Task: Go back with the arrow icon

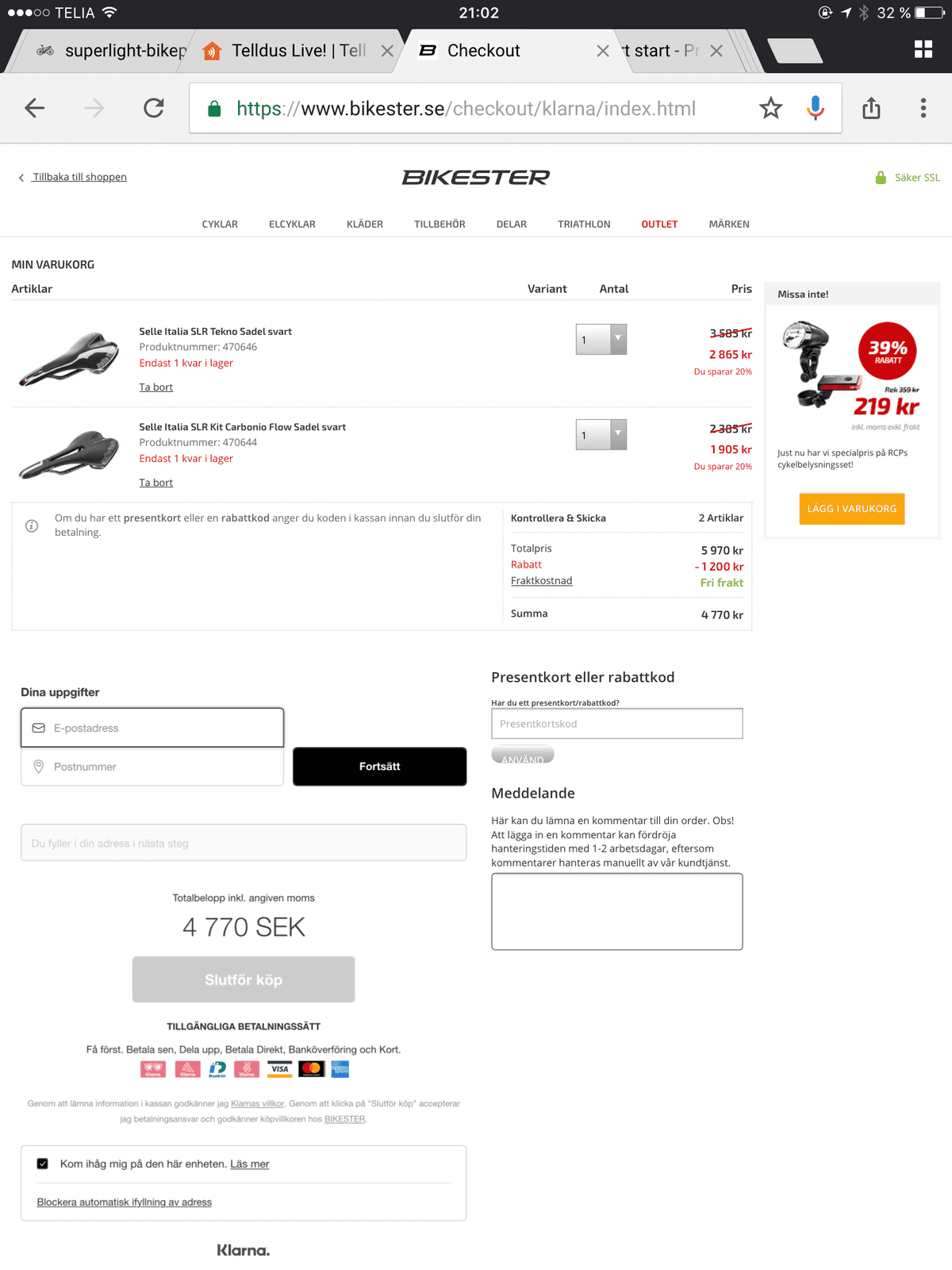Action: (x=35, y=108)
